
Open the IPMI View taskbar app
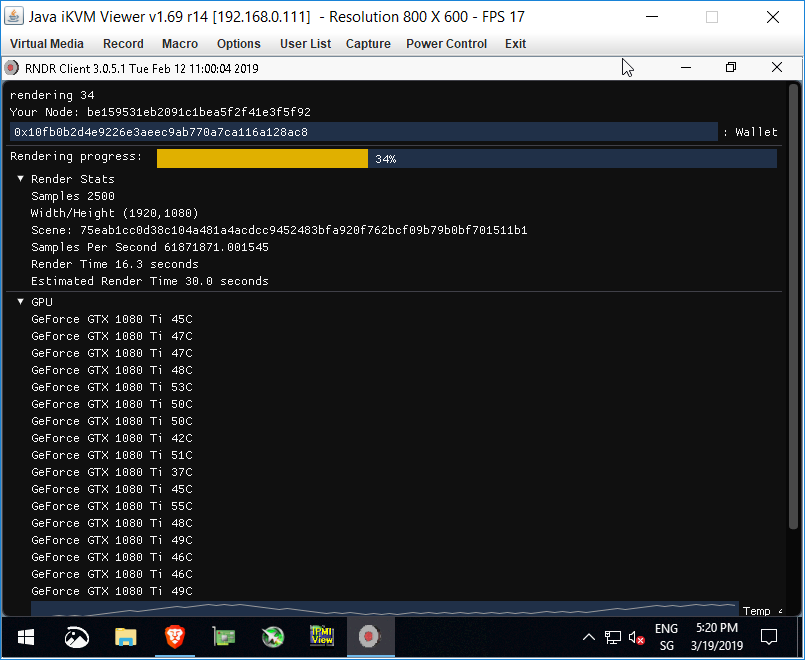click(x=322, y=636)
